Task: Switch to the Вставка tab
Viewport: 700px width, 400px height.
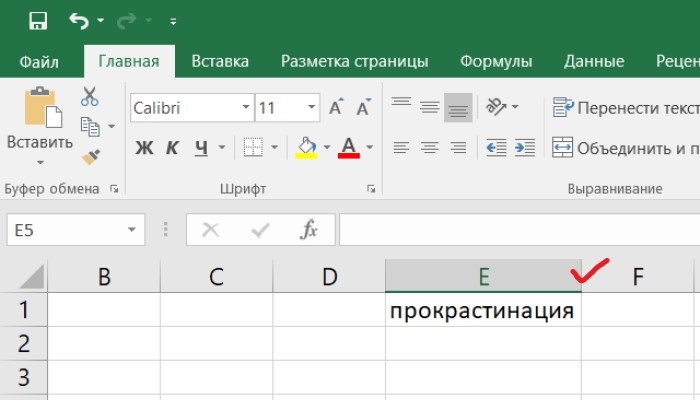Action: point(220,61)
